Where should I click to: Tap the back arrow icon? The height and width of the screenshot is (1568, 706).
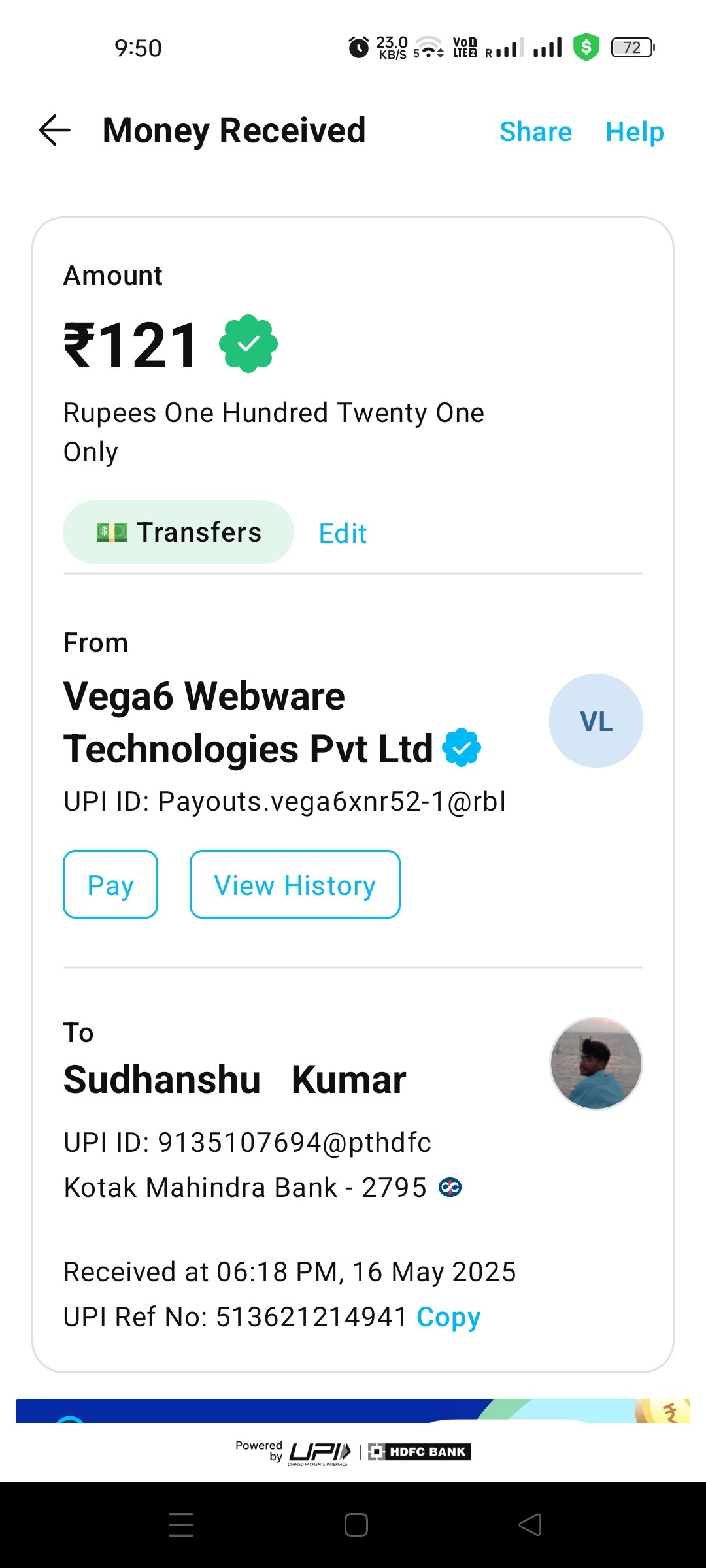pos(55,130)
